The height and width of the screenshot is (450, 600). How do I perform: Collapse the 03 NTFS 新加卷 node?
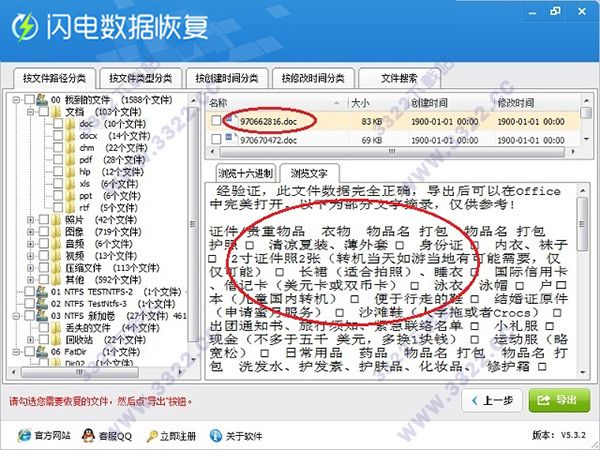[x=16, y=316]
